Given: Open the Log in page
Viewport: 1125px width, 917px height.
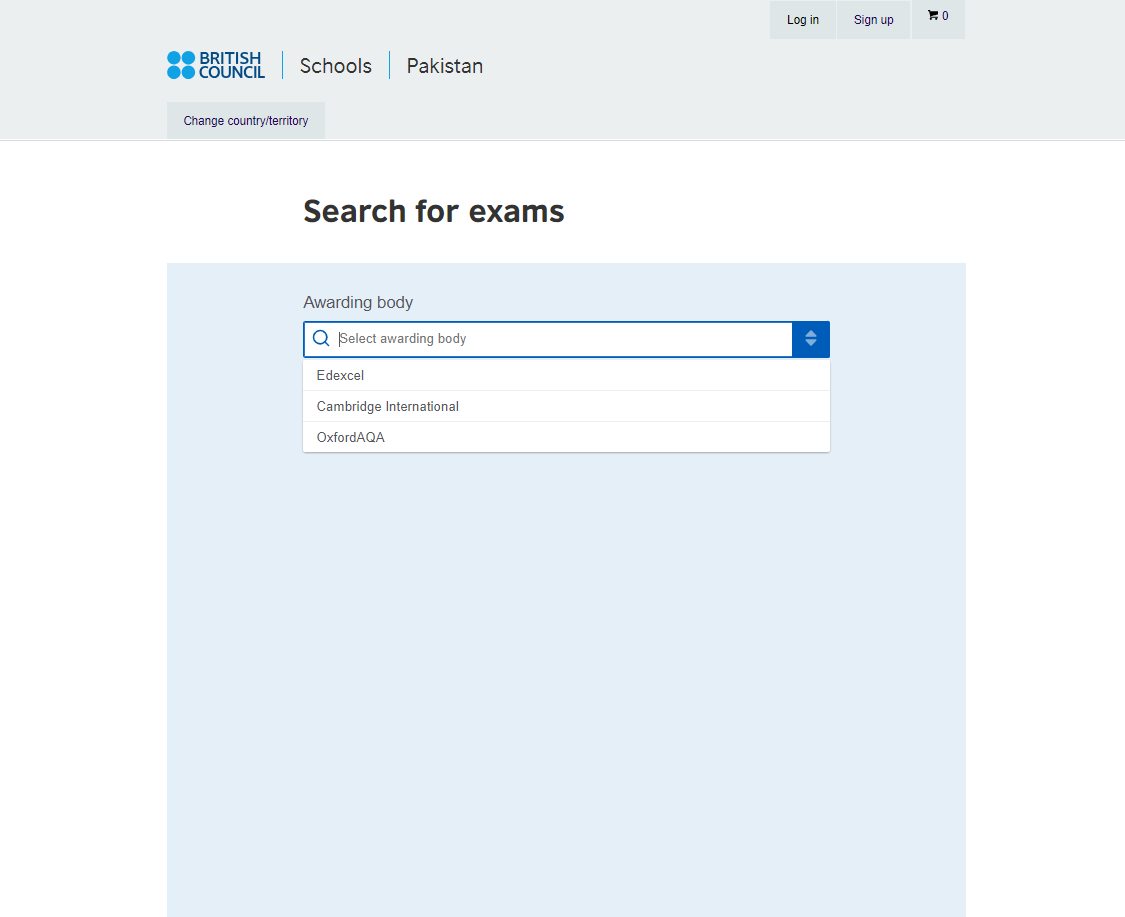Looking at the screenshot, I should point(802,20).
